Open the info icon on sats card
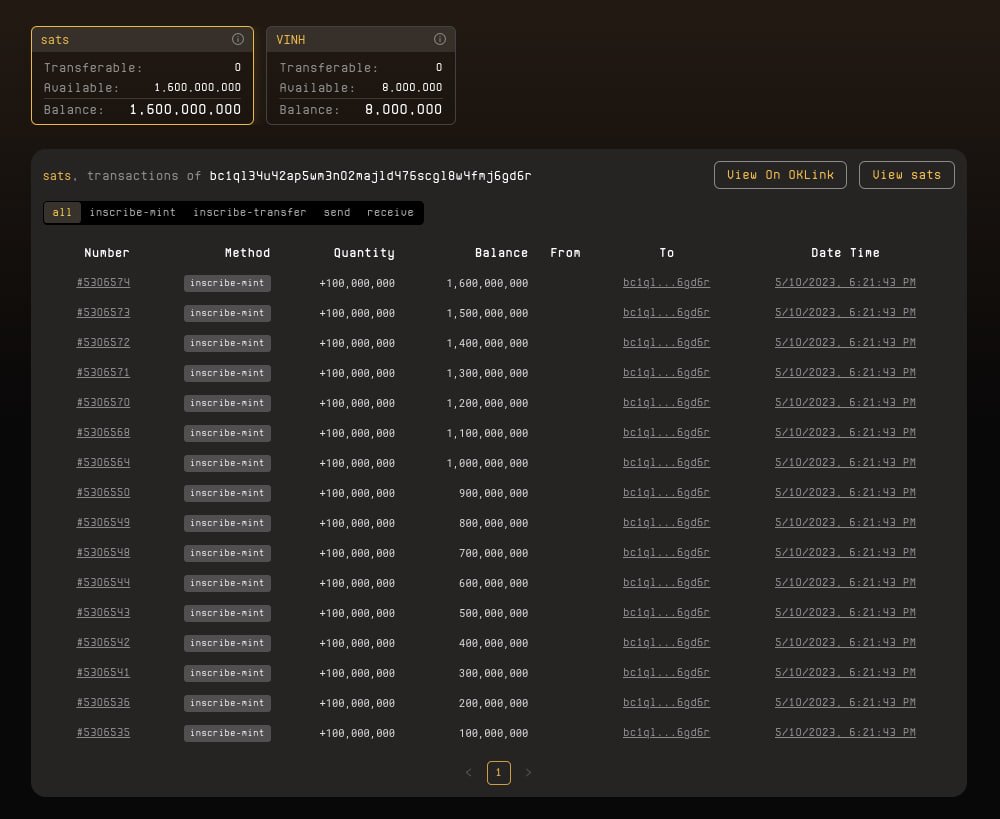Screen dimensions: 1000x819 pyautogui.click(x=238, y=39)
